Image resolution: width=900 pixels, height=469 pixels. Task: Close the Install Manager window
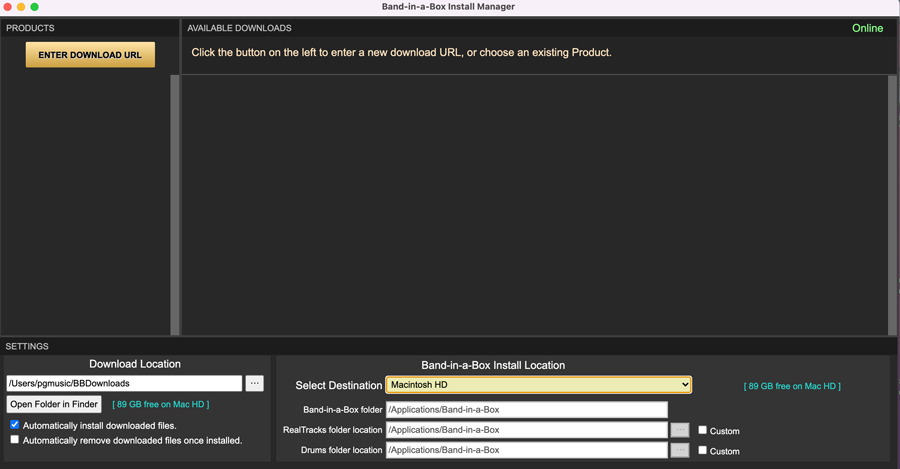coord(7,7)
